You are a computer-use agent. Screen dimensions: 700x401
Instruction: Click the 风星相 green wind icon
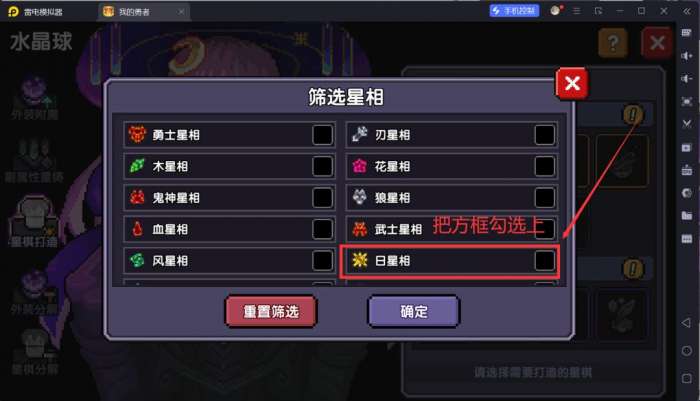137,260
